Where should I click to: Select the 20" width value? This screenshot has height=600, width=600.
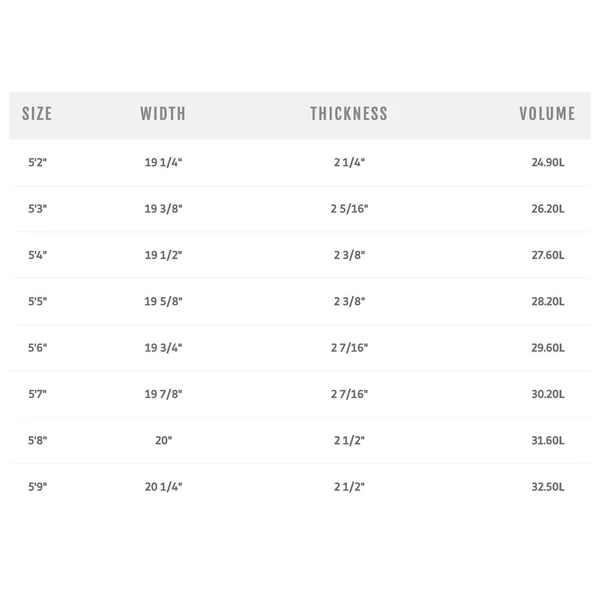163,440
